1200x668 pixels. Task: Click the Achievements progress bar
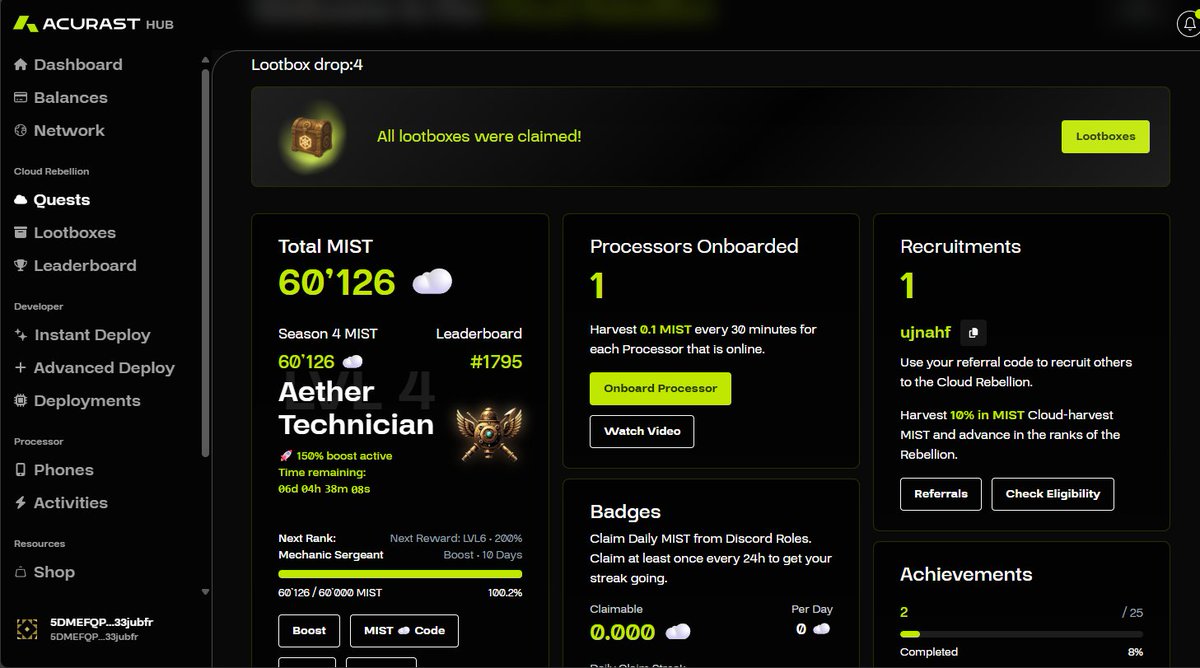coord(1021,634)
